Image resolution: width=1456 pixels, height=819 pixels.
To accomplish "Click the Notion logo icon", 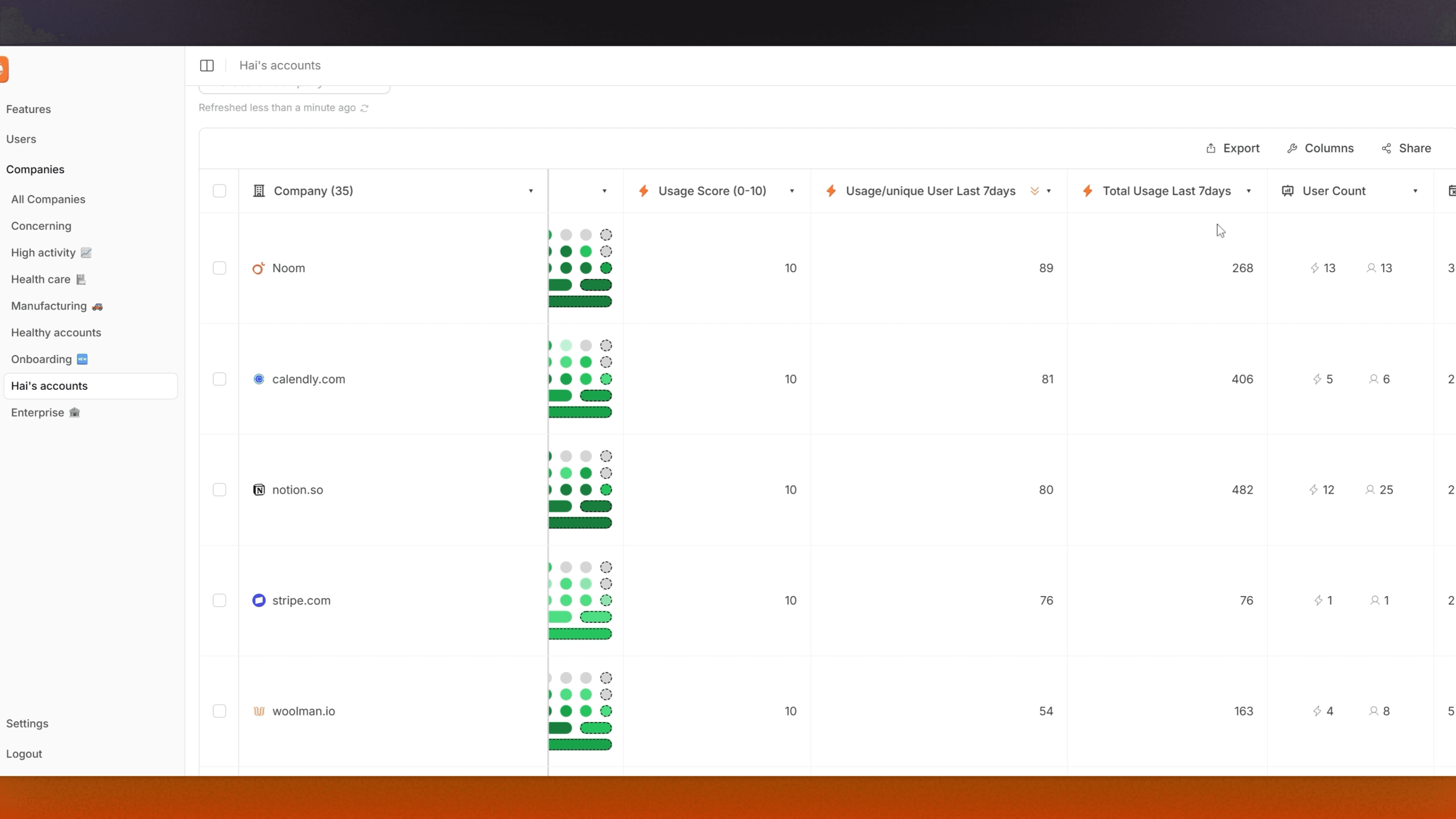I will coord(259,490).
